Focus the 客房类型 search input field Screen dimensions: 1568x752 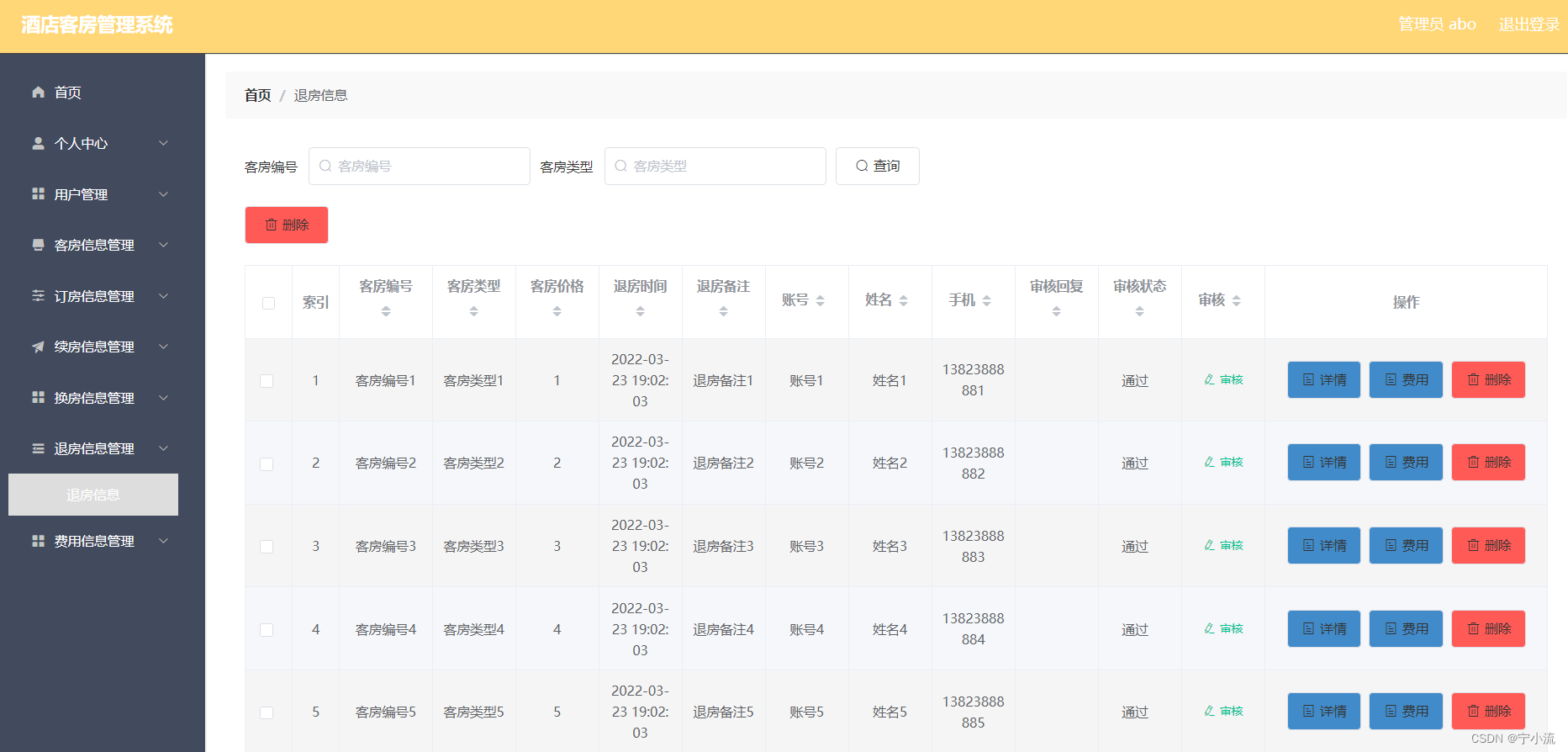(715, 166)
